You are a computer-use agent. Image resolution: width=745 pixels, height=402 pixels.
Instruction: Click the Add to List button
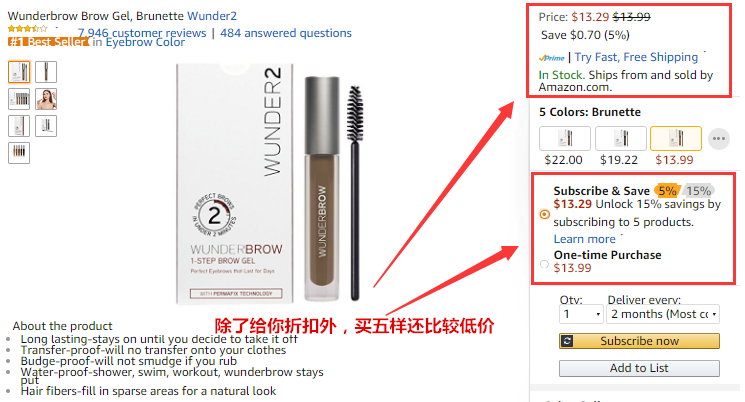pyautogui.click(x=639, y=368)
